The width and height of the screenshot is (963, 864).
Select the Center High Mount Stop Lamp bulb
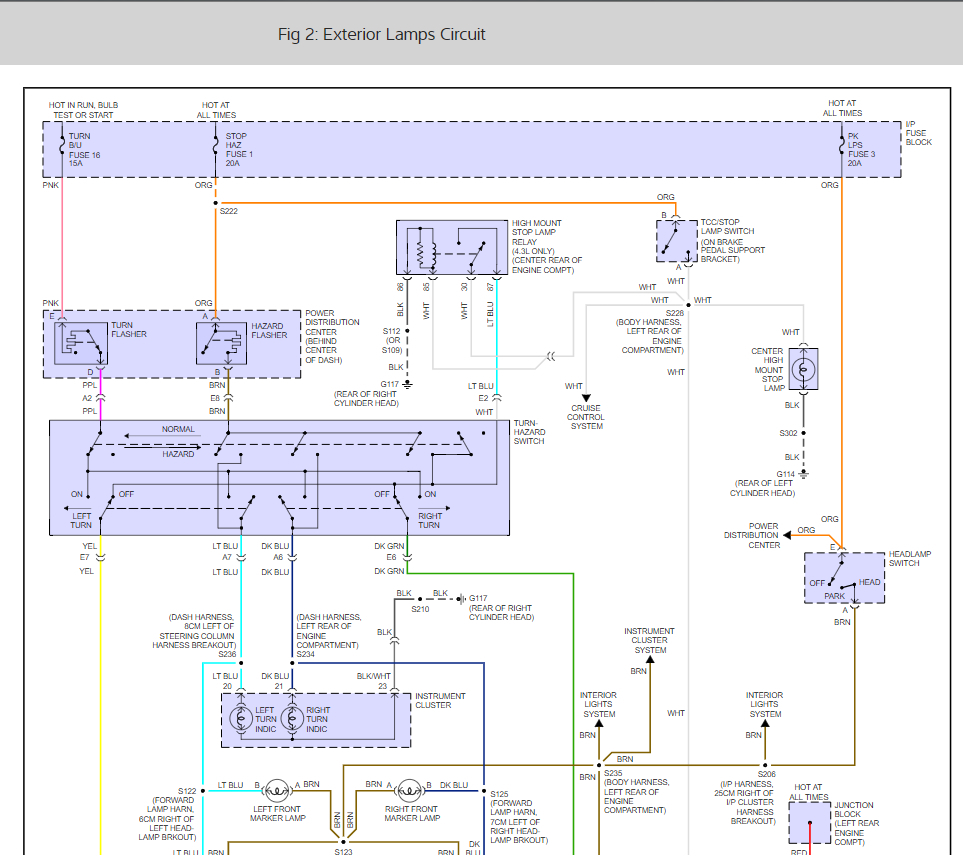point(803,369)
